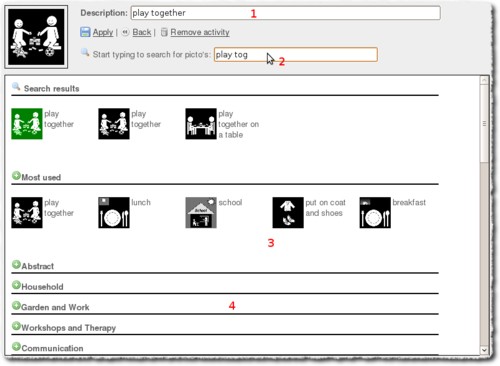The image size is (500, 366).
Task: Click the large selected activity pictogram preview
Action: tap(36, 37)
